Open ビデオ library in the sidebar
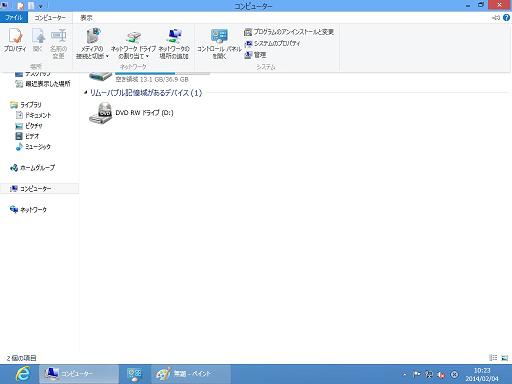Screen dimensions: 512x384 click(x=27, y=136)
